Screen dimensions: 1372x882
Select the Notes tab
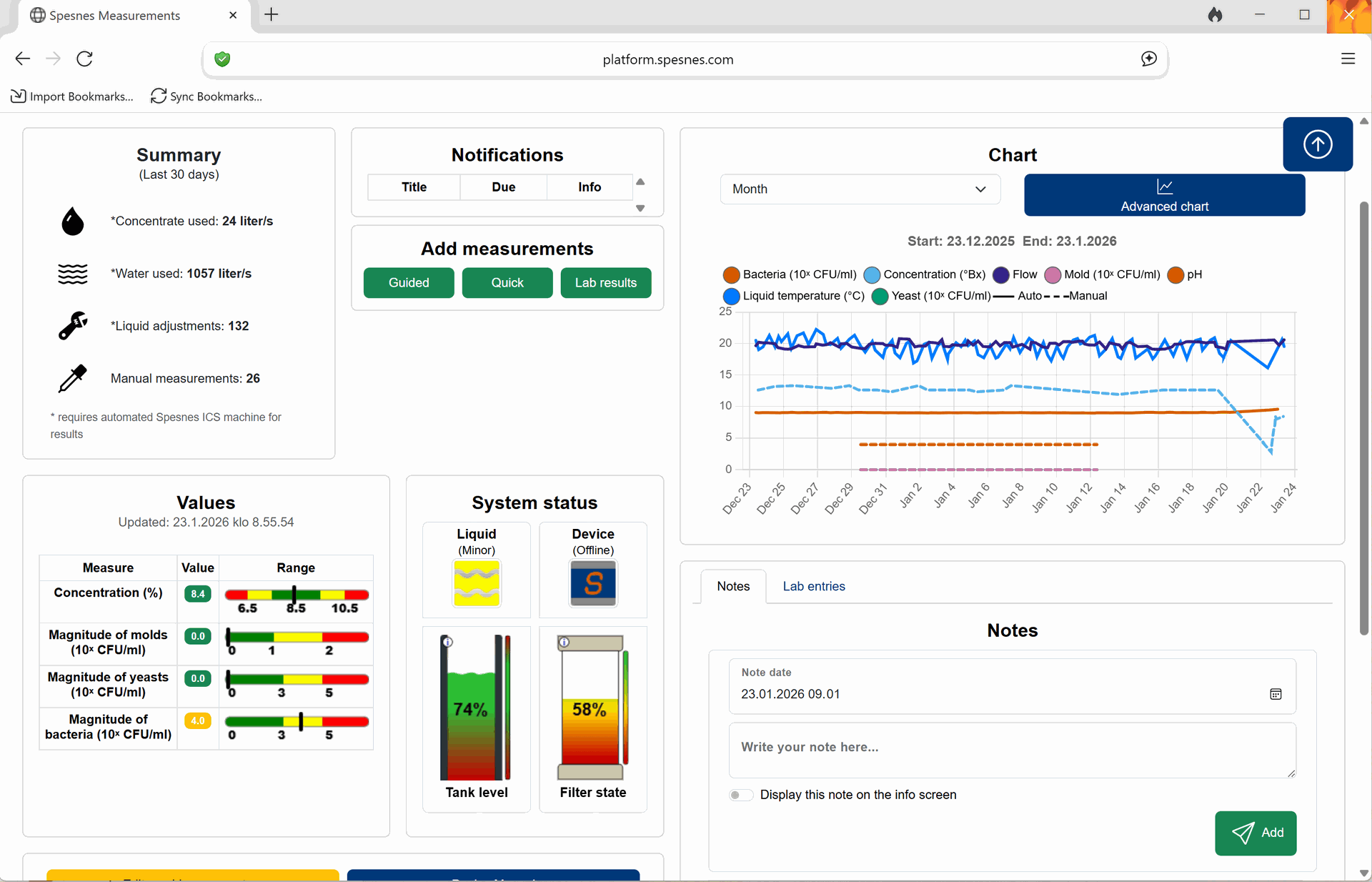pyautogui.click(x=733, y=586)
